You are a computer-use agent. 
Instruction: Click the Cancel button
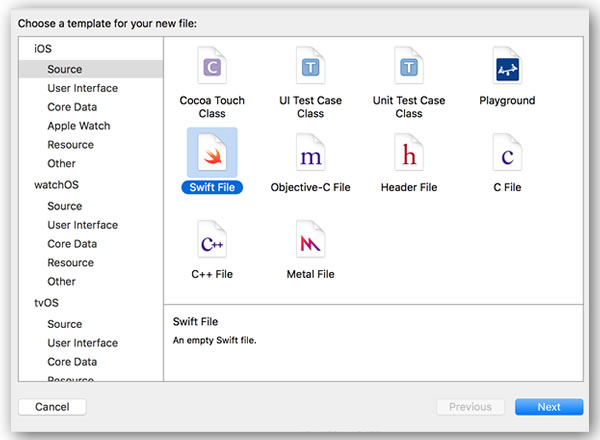point(52,407)
